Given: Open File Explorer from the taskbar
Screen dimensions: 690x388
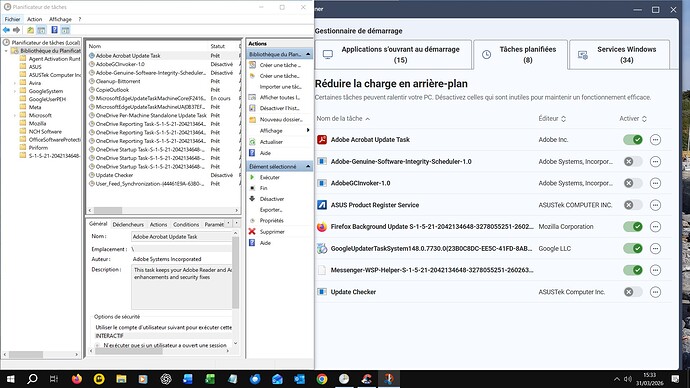Looking at the screenshot, I should (x=121, y=379).
